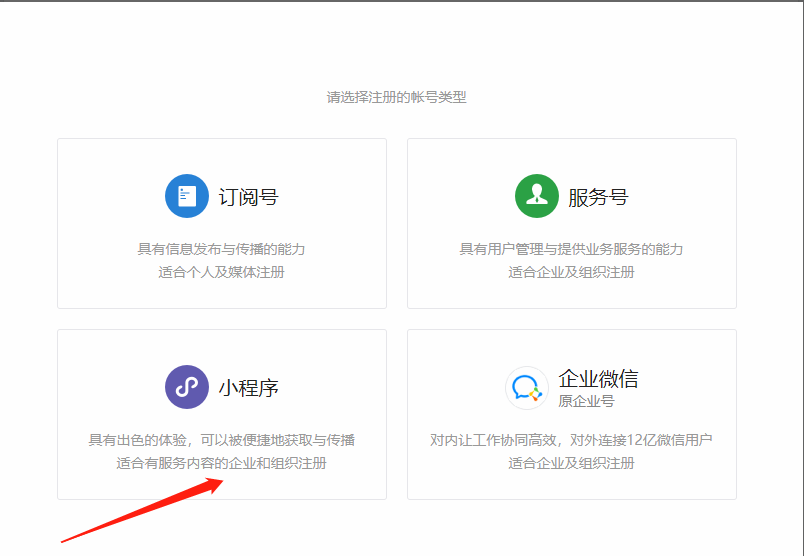
Task: Select the 订阅号 title text
Action: click(x=248, y=197)
